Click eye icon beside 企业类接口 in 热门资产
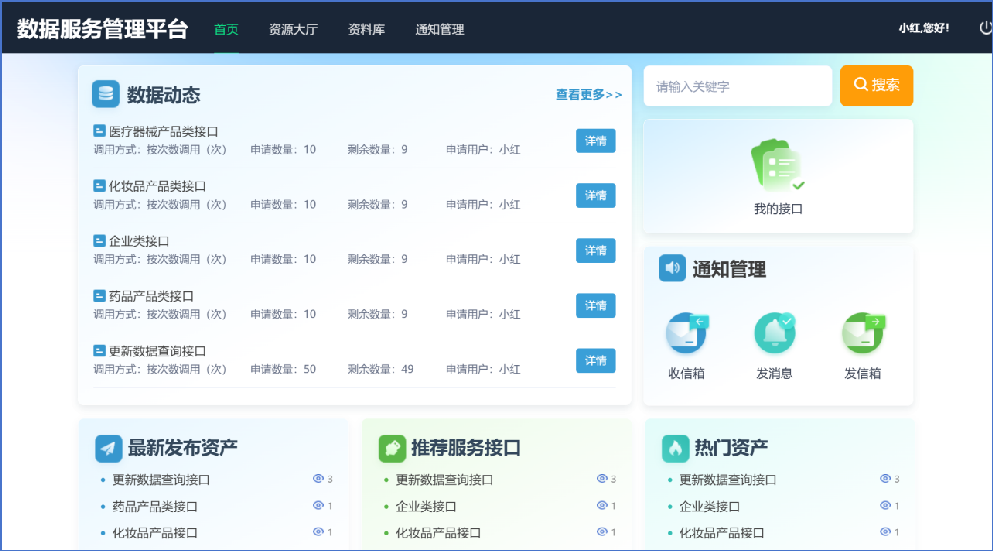Screen dimensions: 993x551 886,506
